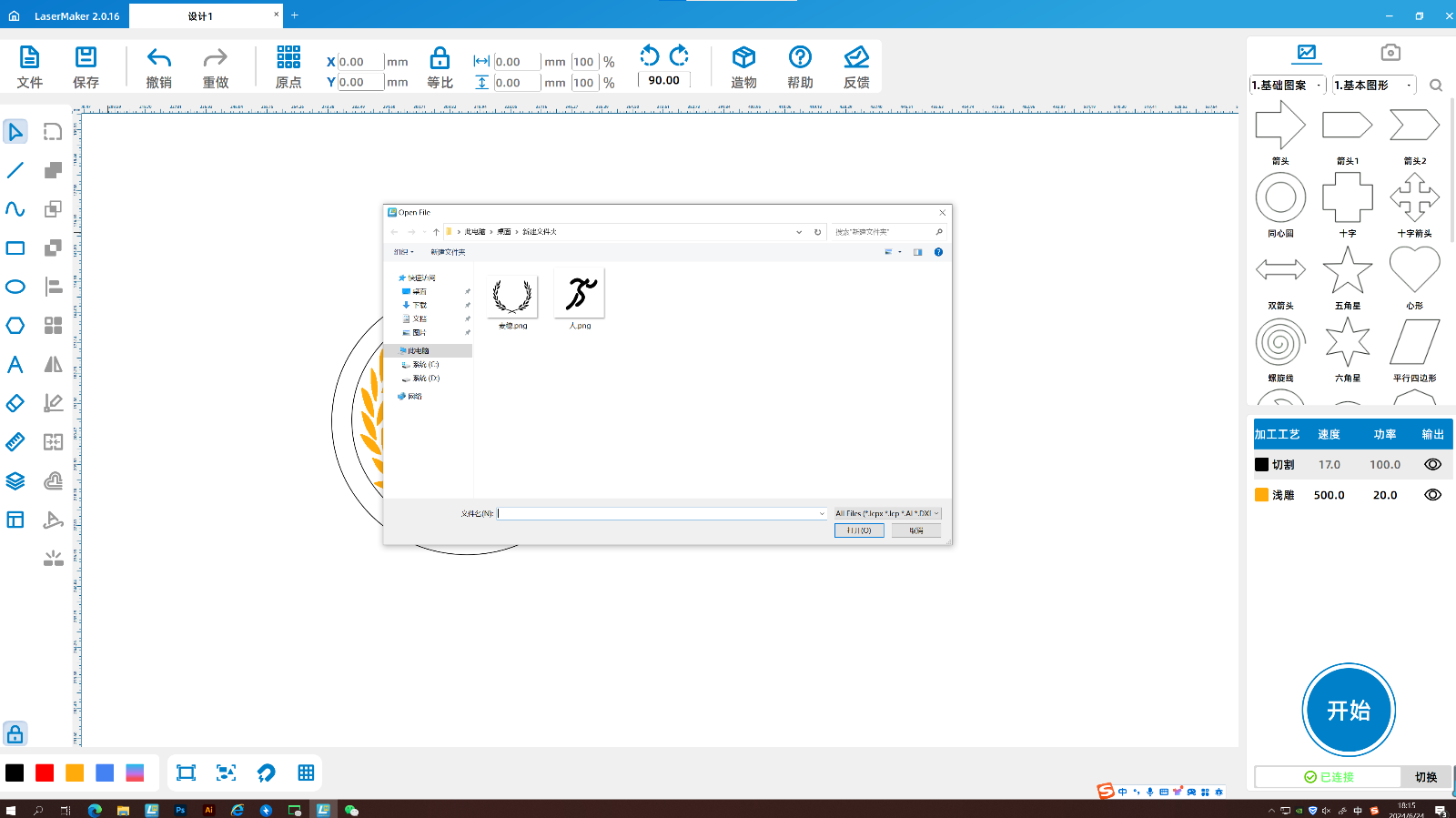
Task: Open the file type filter dropdown
Action: coord(887,513)
